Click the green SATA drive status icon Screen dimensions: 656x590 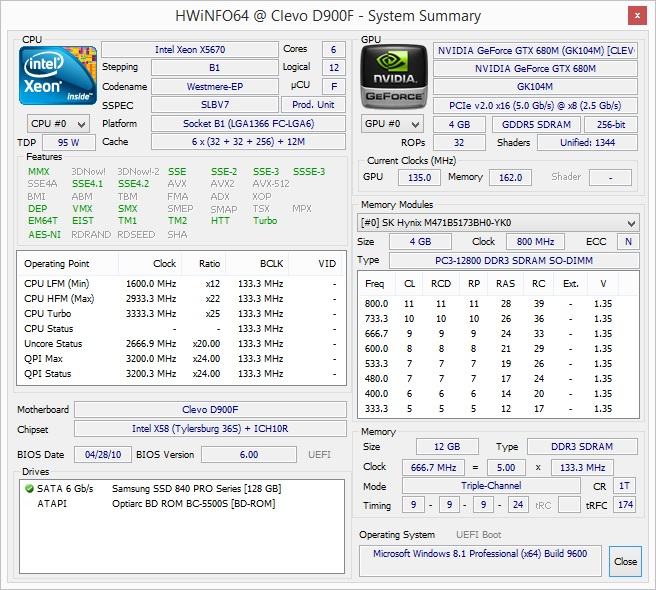coord(29,488)
